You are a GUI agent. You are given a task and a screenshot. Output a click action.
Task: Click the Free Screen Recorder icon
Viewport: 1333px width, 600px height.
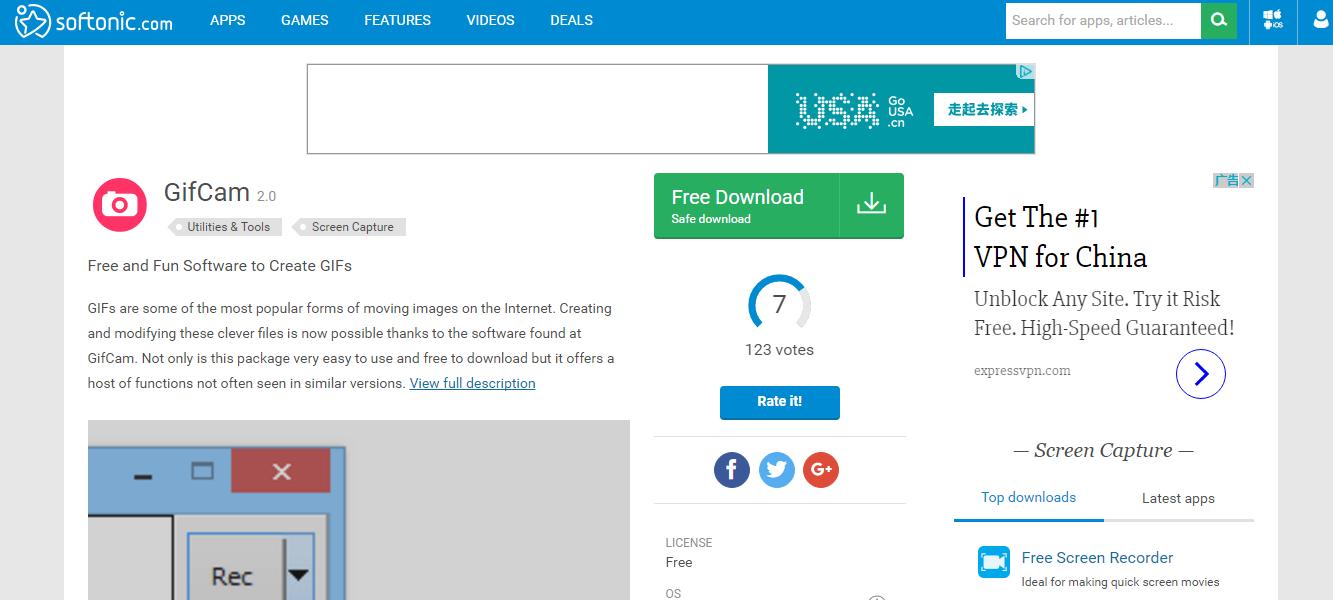point(994,562)
